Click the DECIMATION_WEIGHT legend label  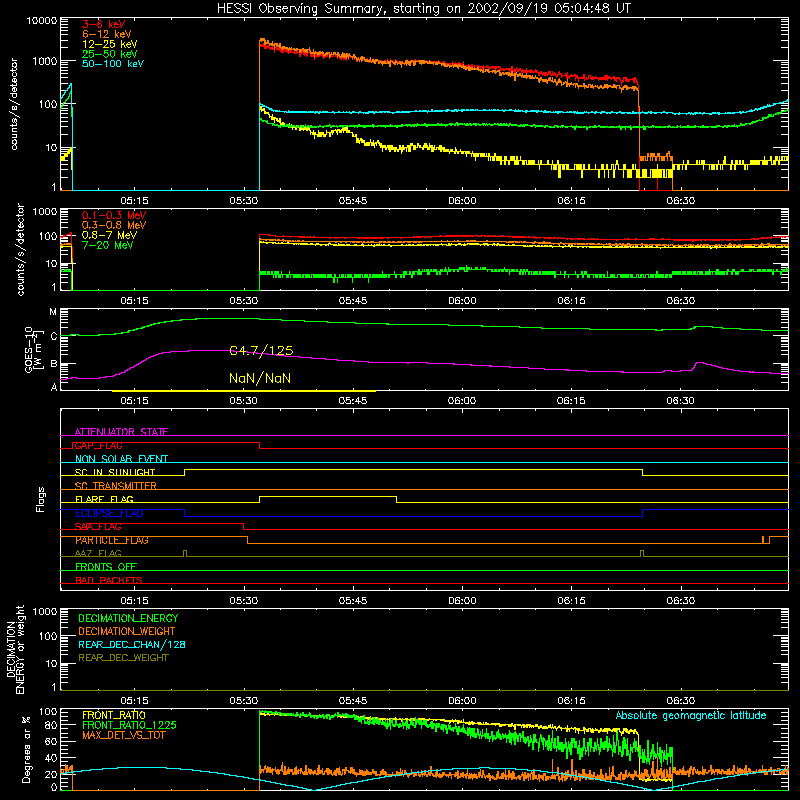pos(127,631)
